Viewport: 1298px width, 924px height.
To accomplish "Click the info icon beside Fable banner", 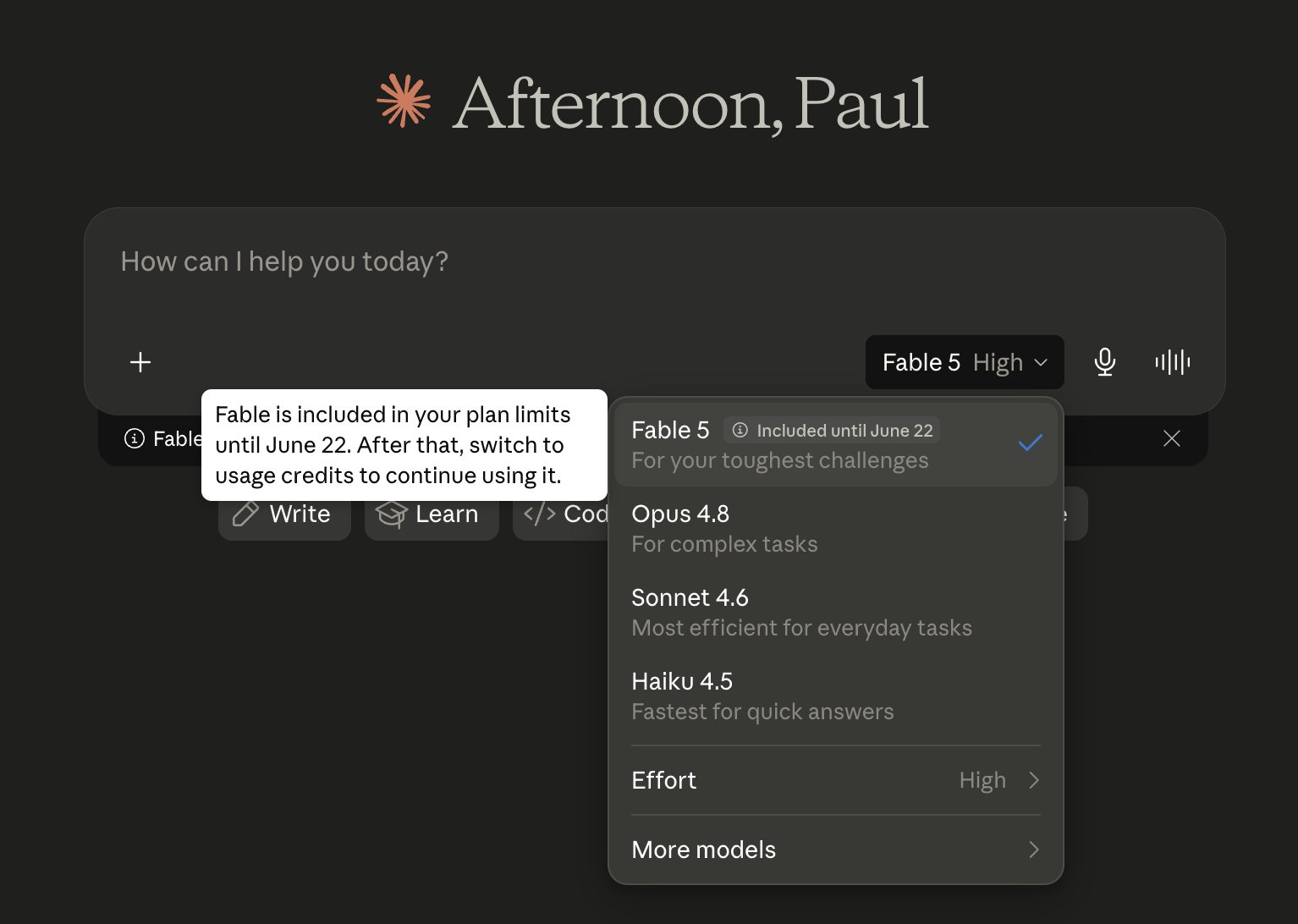I will [x=134, y=438].
